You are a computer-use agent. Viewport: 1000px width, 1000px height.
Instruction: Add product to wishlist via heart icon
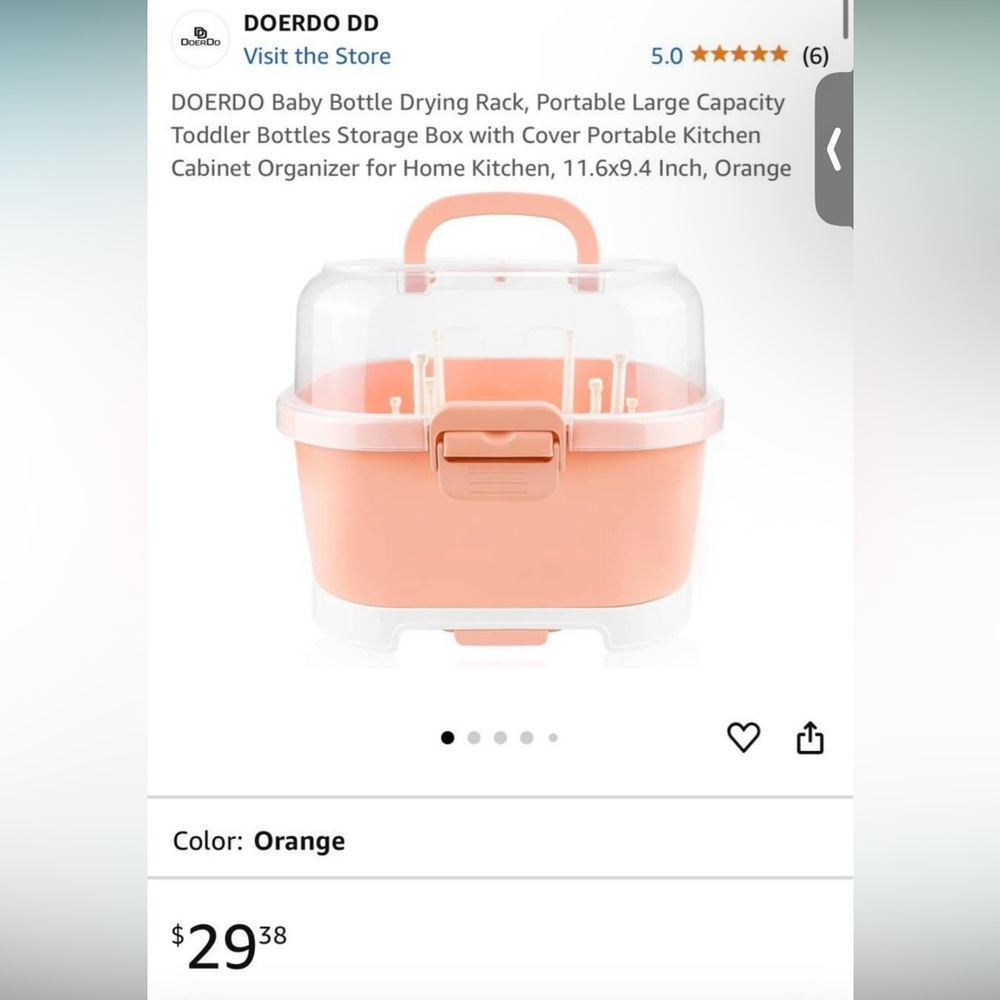pos(743,738)
